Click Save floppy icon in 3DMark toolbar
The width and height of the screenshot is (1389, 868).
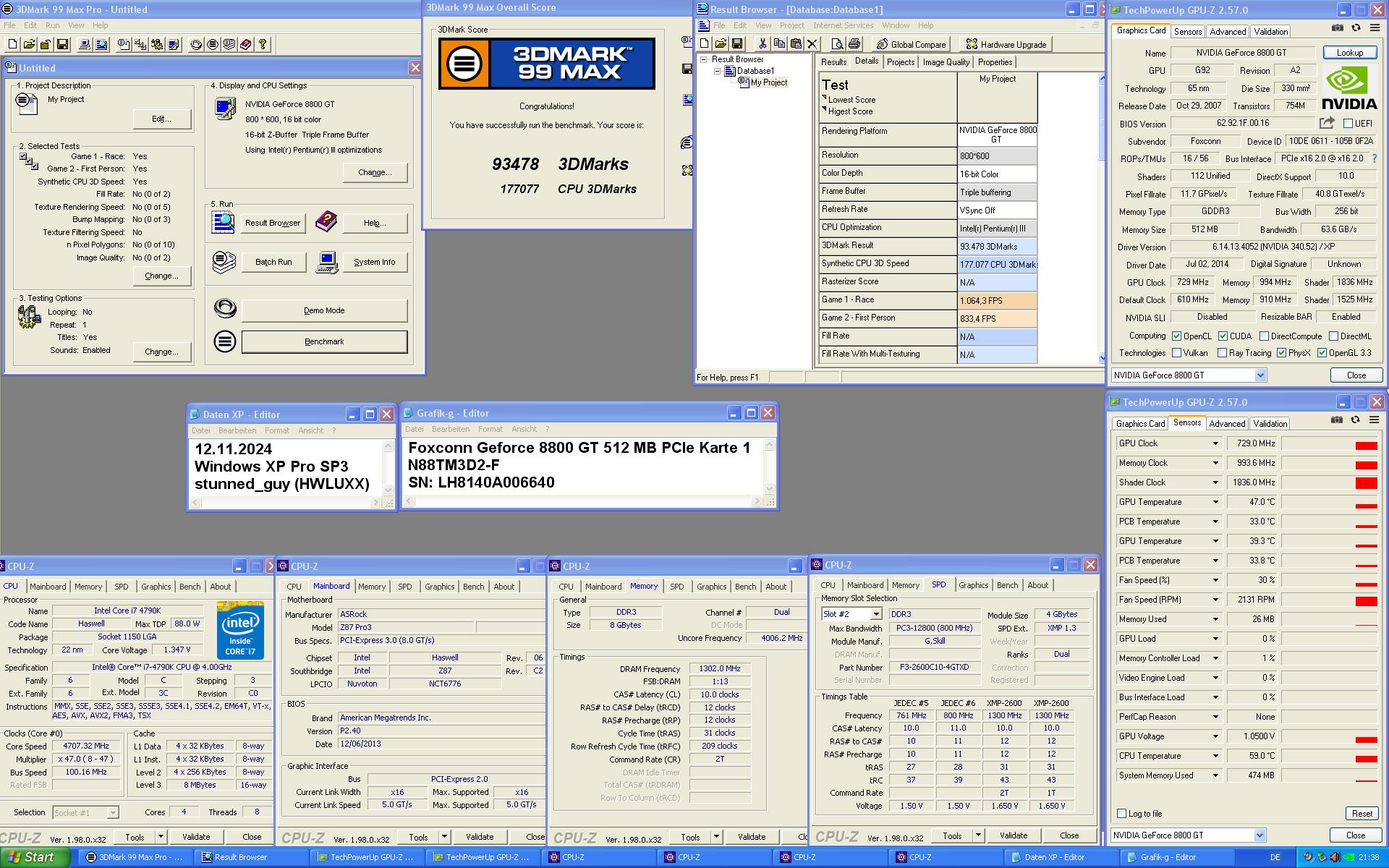(62, 44)
